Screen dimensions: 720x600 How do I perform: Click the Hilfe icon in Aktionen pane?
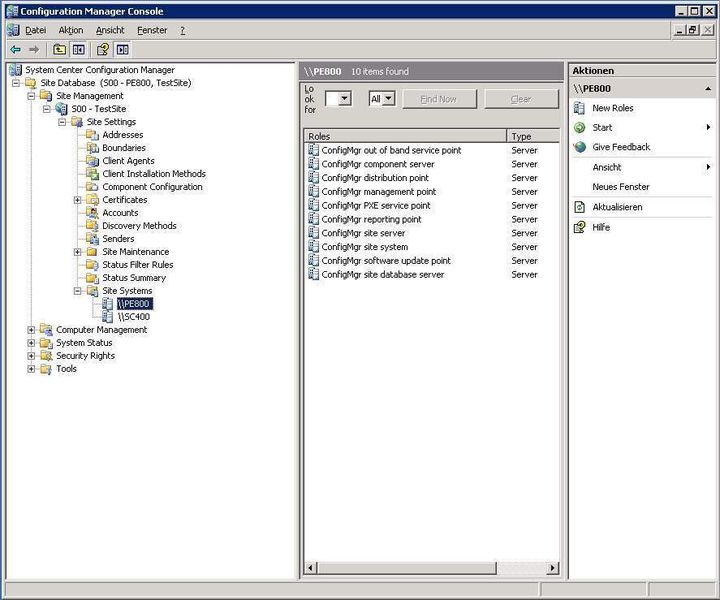point(579,227)
